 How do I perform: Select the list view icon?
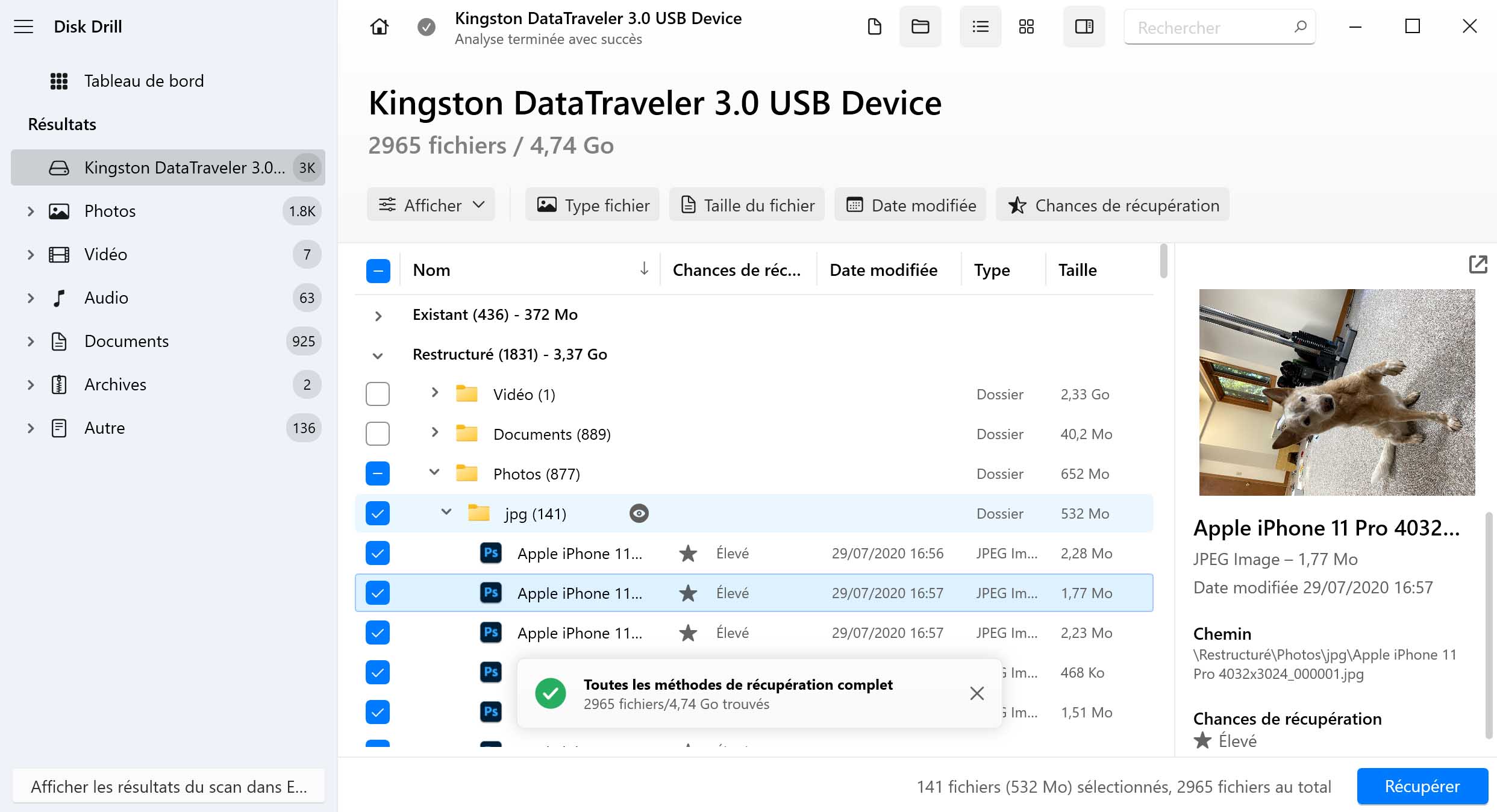pyautogui.click(x=980, y=27)
